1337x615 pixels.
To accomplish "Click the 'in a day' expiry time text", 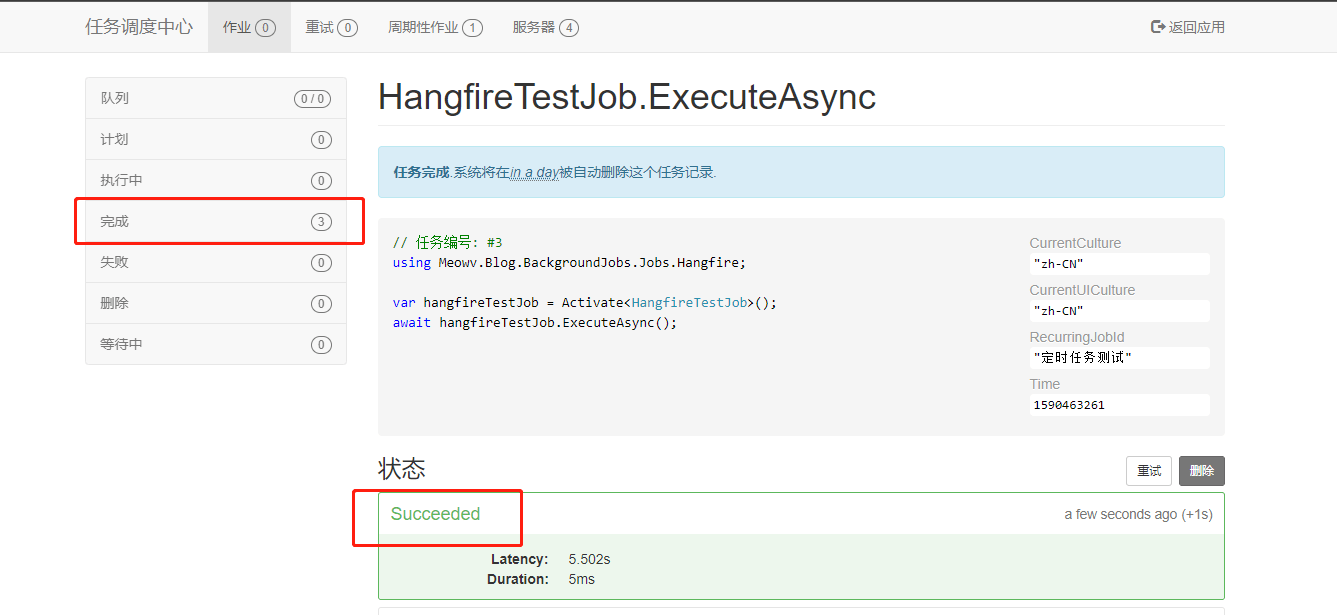I will tap(534, 172).
